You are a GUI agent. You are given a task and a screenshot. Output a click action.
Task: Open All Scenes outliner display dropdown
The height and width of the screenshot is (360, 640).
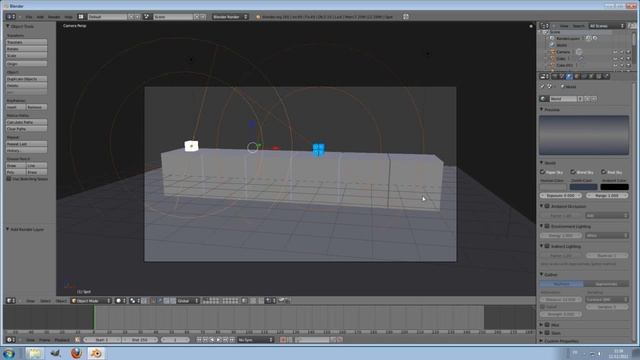pos(607,26)
